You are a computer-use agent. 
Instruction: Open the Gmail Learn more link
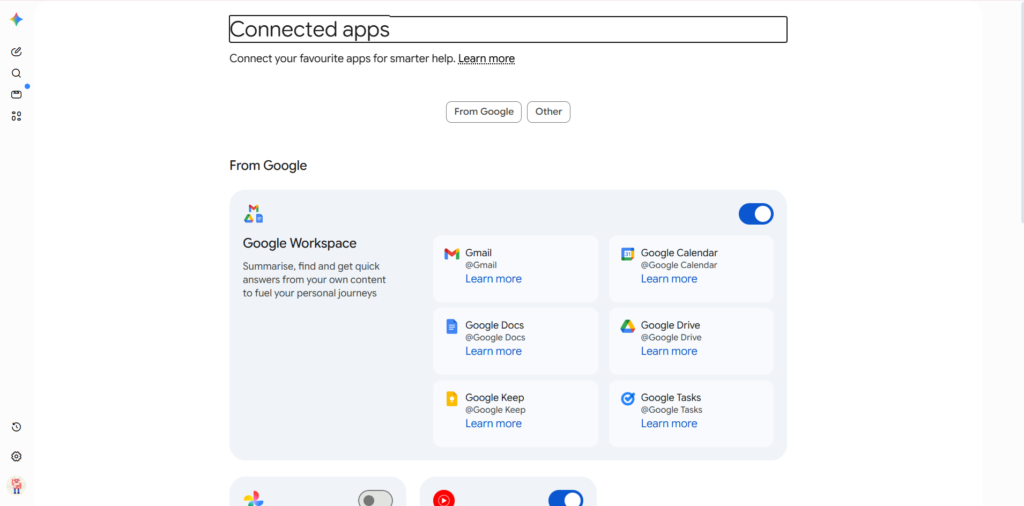[493, 279]
